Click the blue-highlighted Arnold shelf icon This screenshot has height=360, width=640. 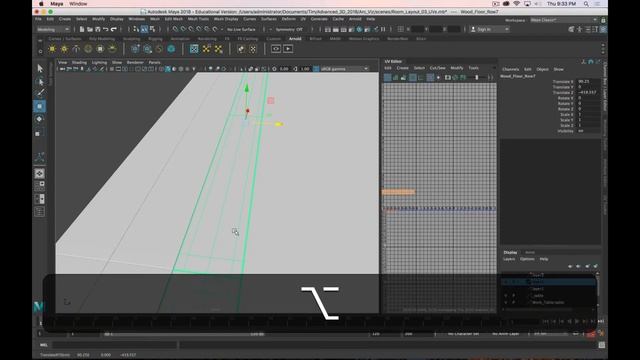[194, 49]
